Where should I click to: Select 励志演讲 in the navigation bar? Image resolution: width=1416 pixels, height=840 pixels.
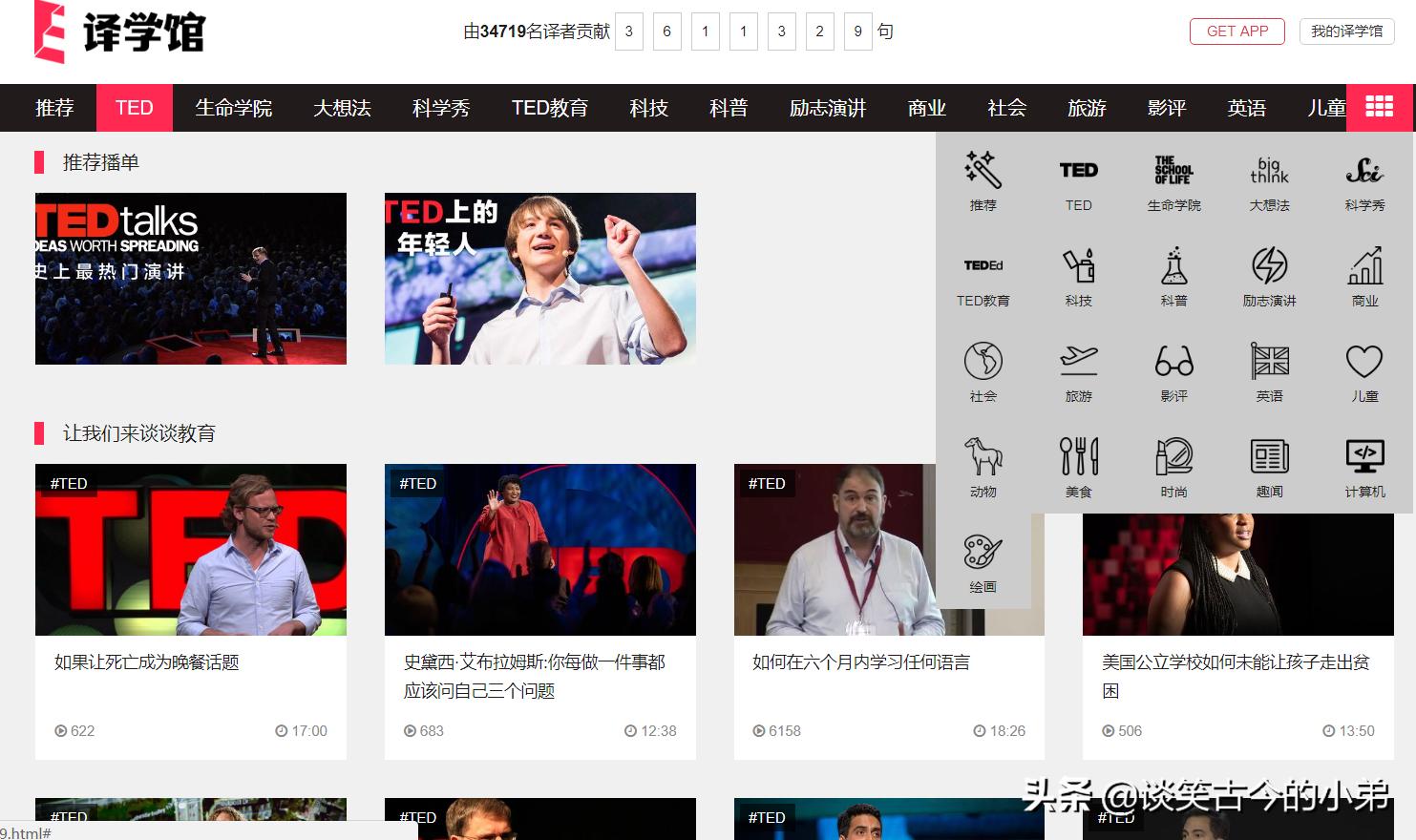coord(827,108)
